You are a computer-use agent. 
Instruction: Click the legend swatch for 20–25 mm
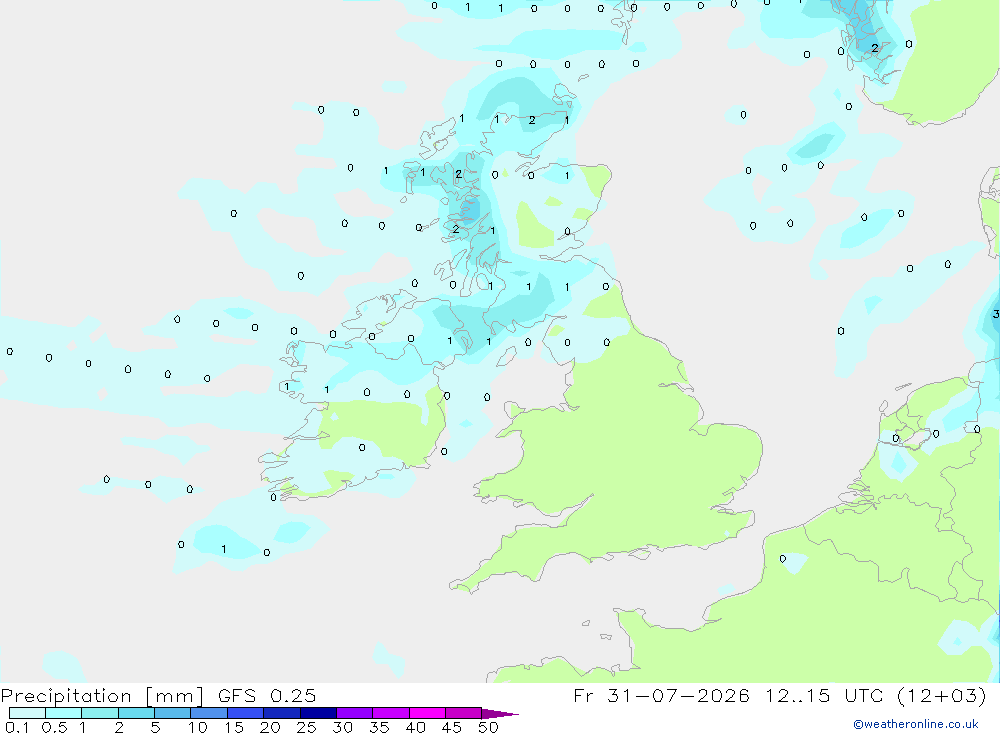coord(282,713)
